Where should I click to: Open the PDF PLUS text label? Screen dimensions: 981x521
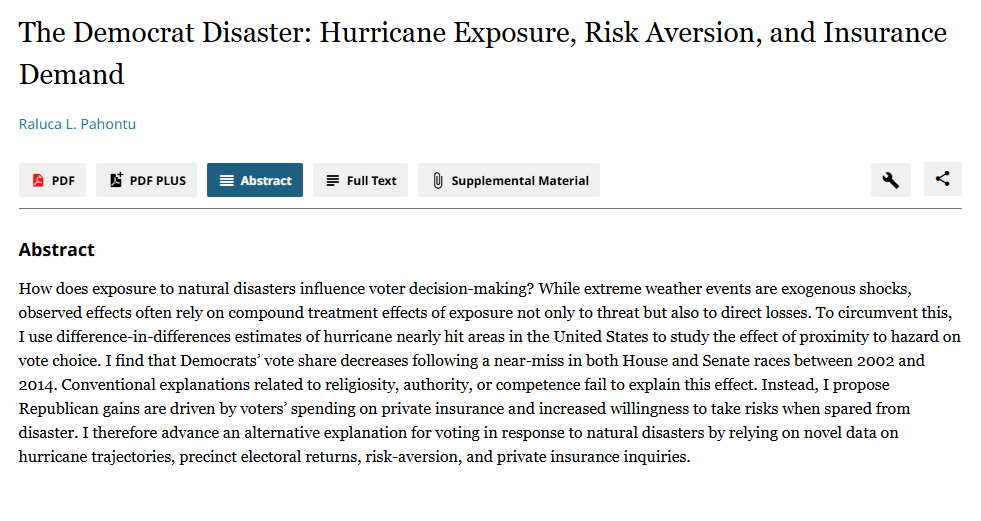tap(158, 181)
